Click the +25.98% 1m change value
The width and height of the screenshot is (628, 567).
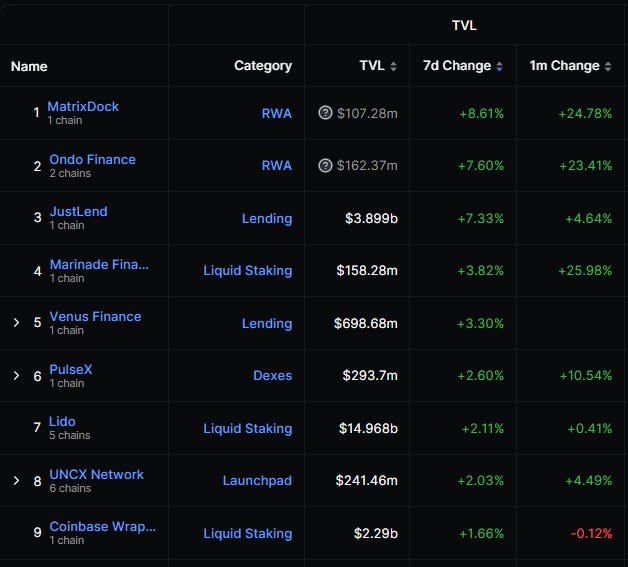coord(585,271)
